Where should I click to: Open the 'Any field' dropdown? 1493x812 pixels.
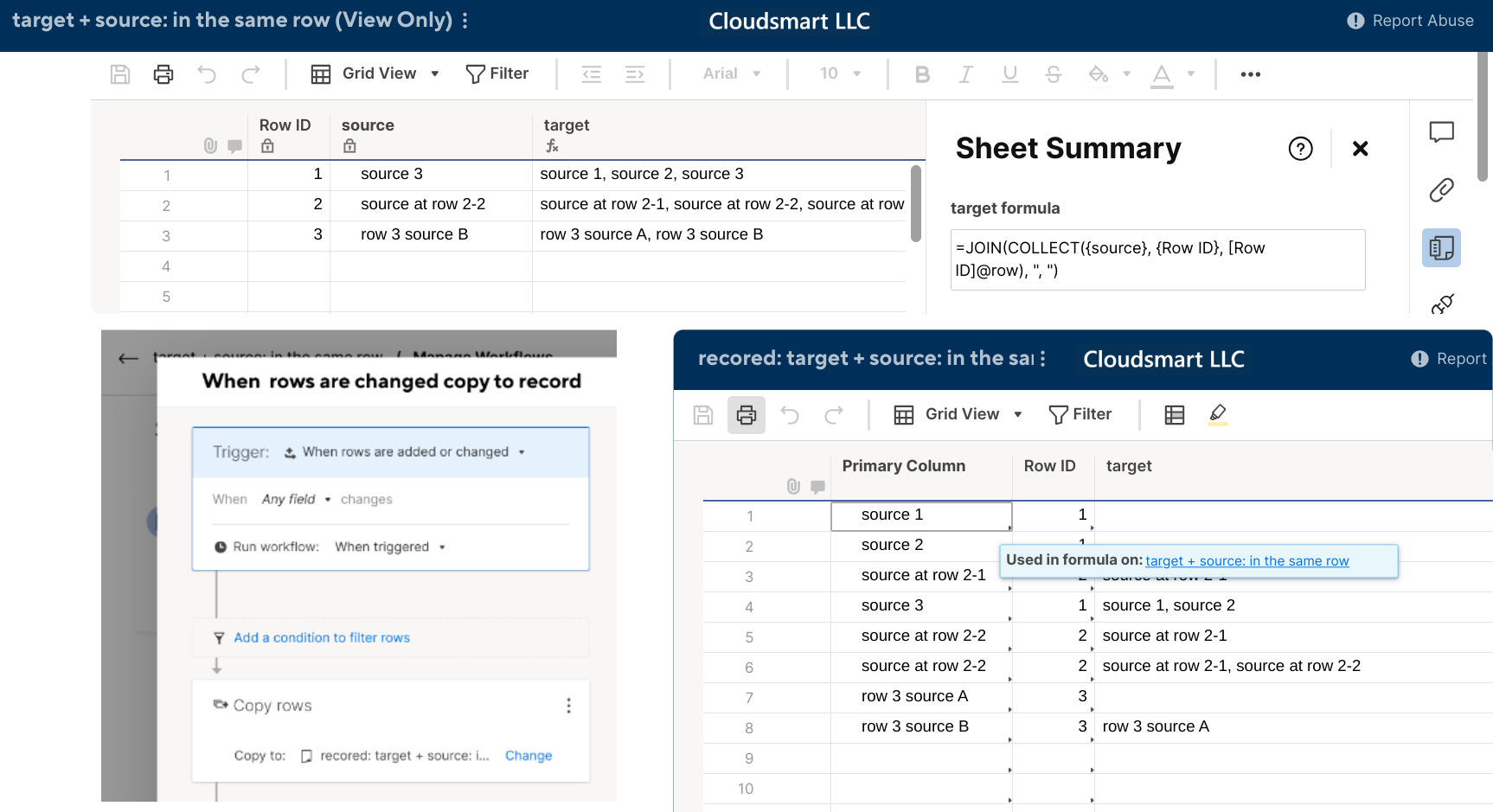(x=297, y=500)
